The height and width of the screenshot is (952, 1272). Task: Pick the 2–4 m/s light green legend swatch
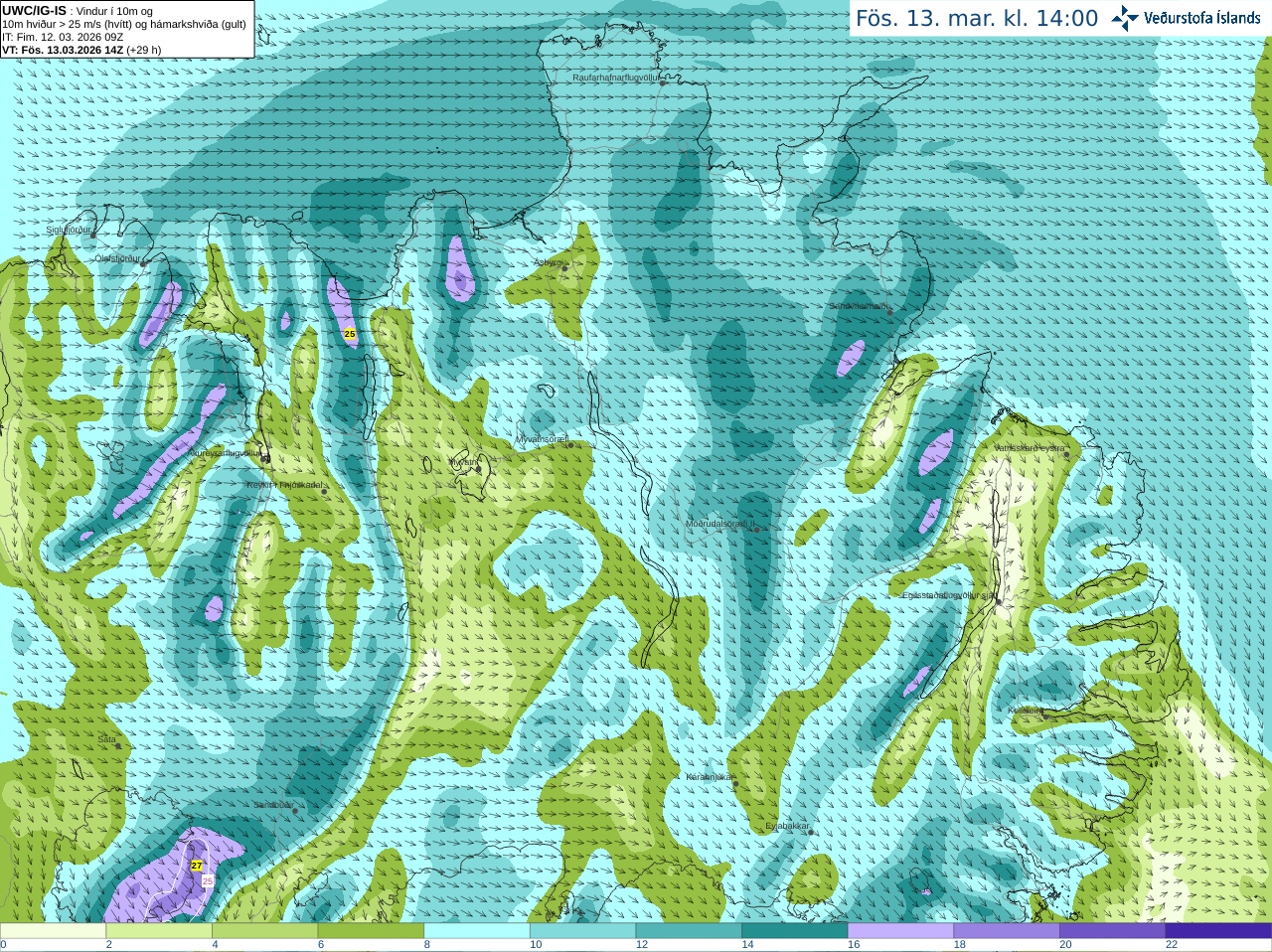click(159, 931)
